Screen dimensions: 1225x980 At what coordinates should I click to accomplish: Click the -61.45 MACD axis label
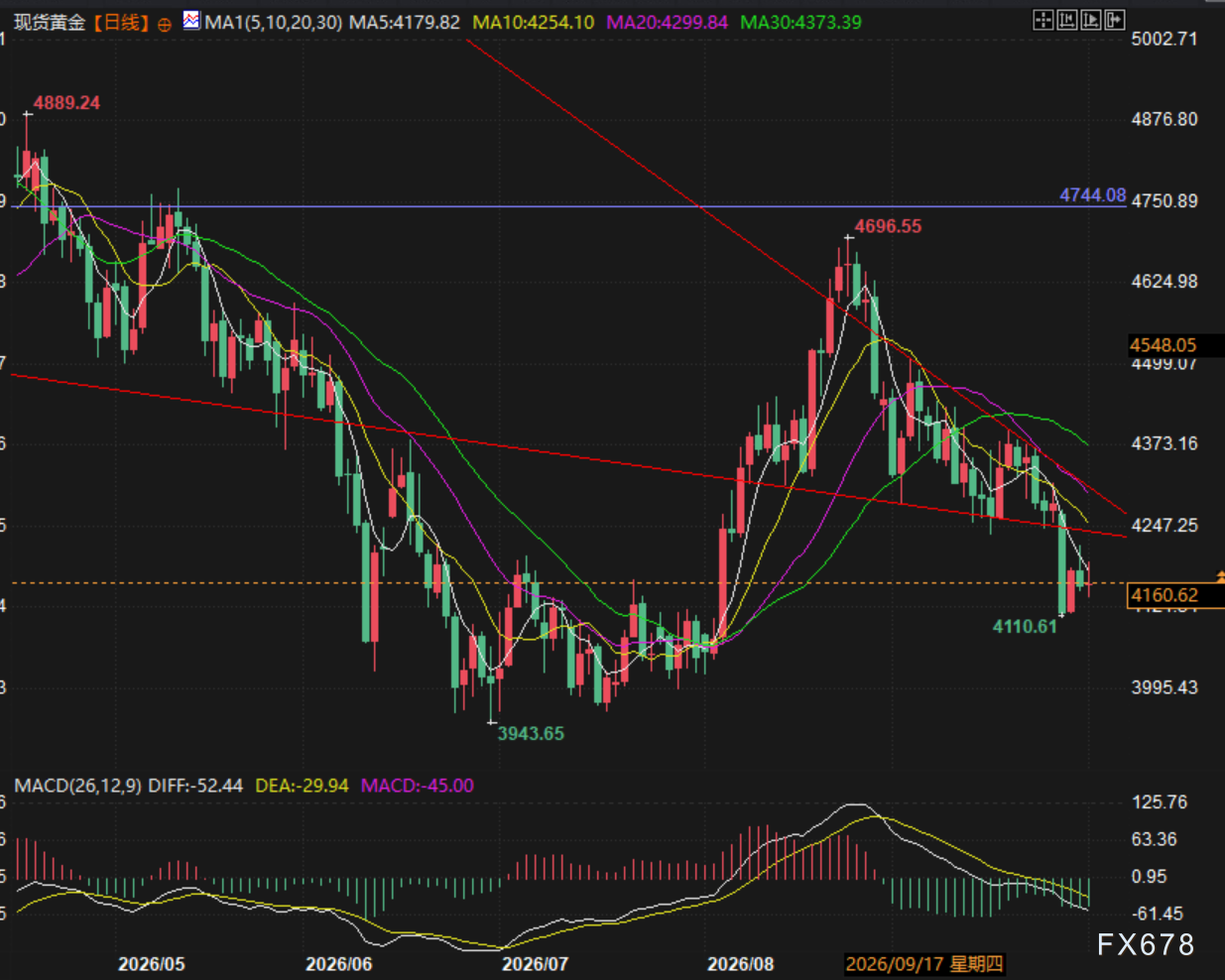pyautogui.click(x=1158, y=914)
